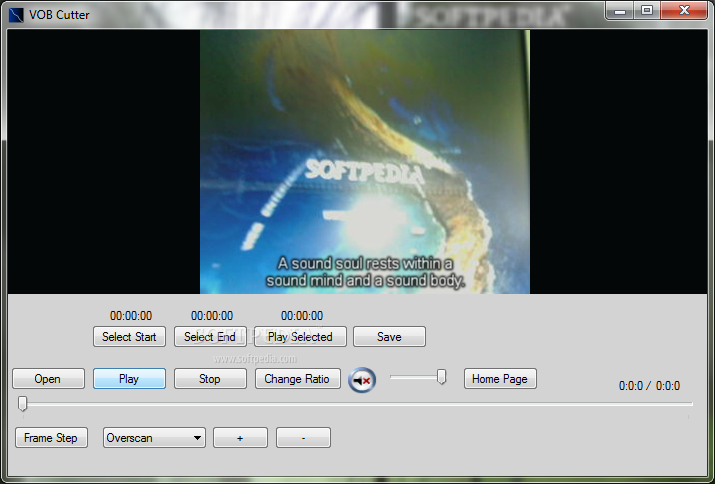Image resolution: width=715 pixels, height=484 pixels.
Task: Click the video preview area
Action: click(358, 162)
